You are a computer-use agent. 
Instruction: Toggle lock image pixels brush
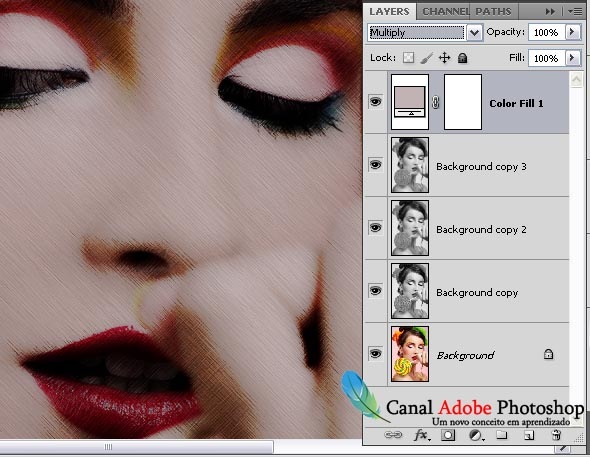426,58
